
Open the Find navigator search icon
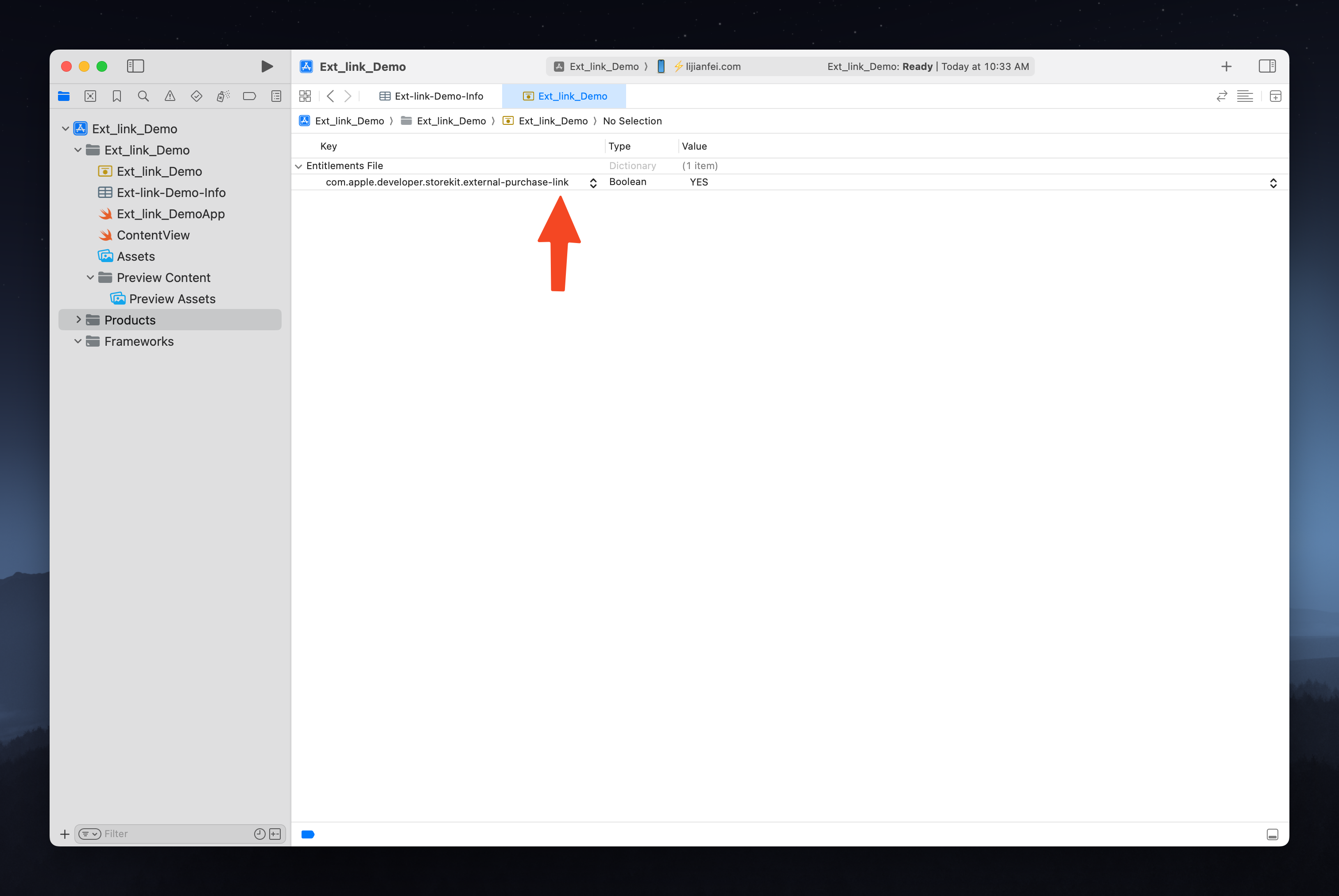coord(143,96)
